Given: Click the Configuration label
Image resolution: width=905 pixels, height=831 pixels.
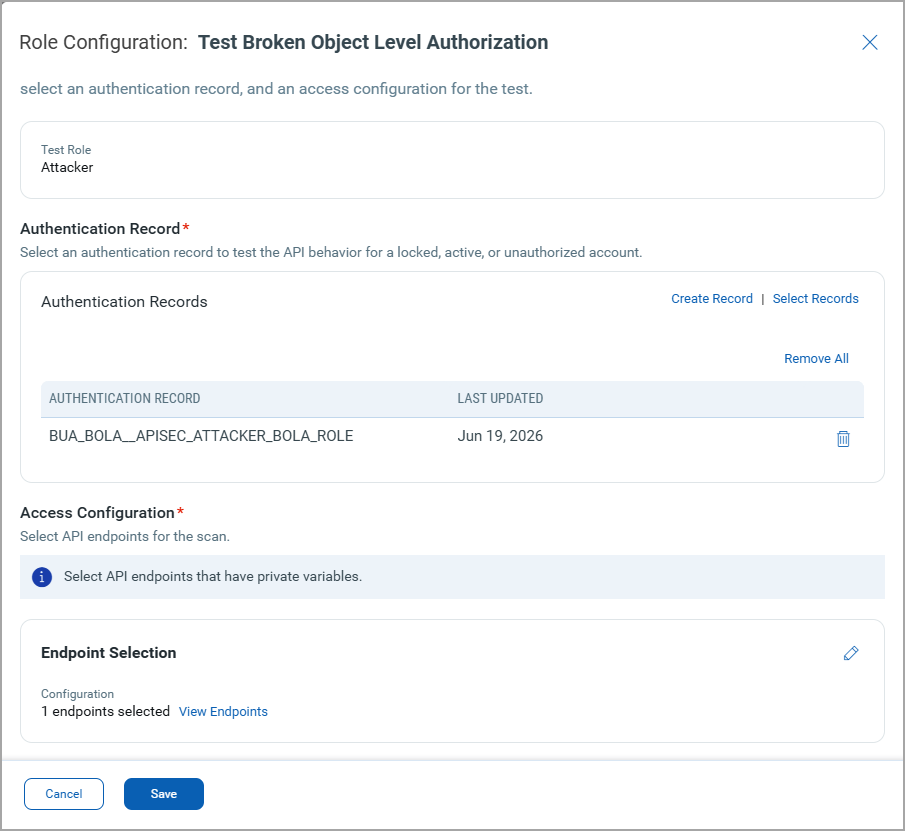Looking at the screenshot, I should (x=77, y=694).
